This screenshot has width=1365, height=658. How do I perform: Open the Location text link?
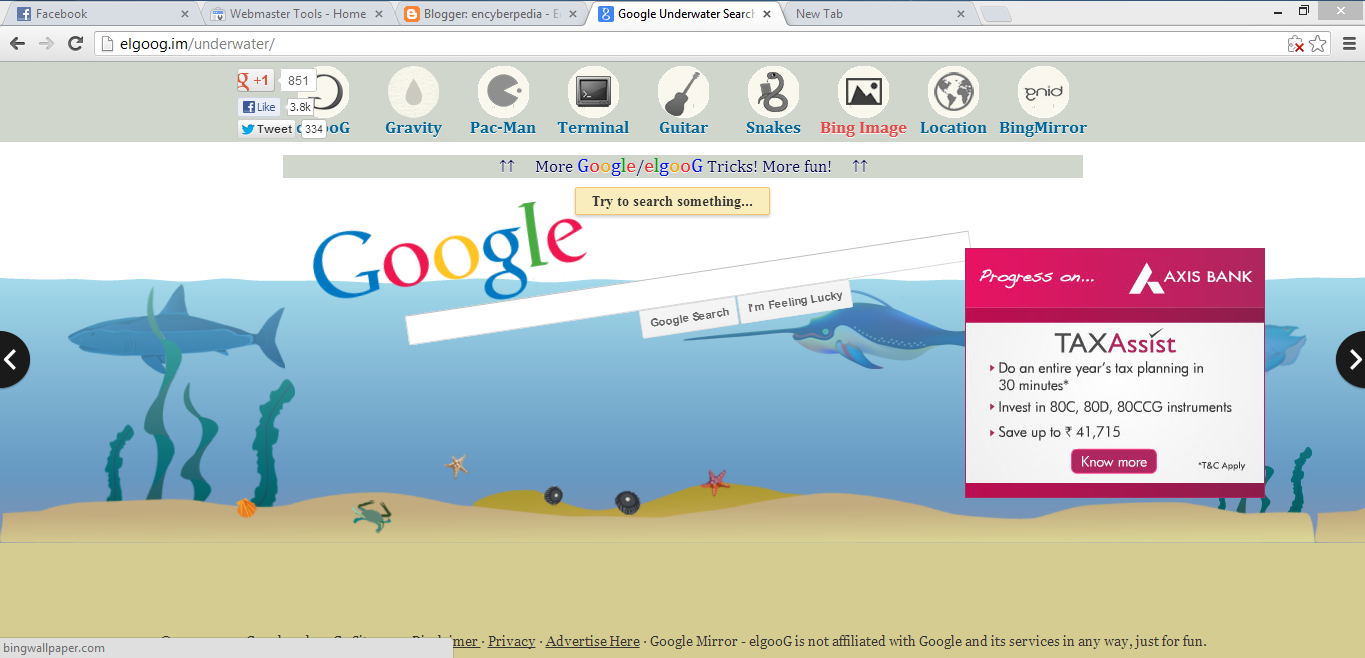pyautogui.click(x=953, y=127)
